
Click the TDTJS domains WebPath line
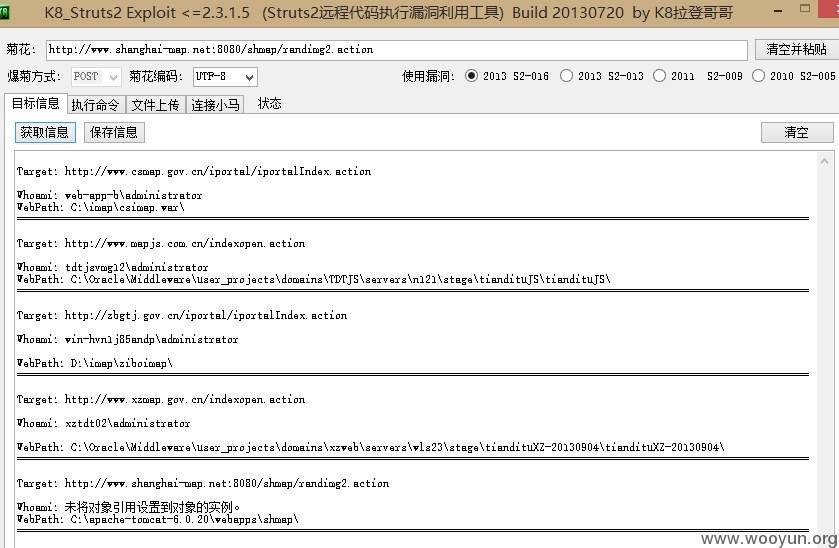314,279
